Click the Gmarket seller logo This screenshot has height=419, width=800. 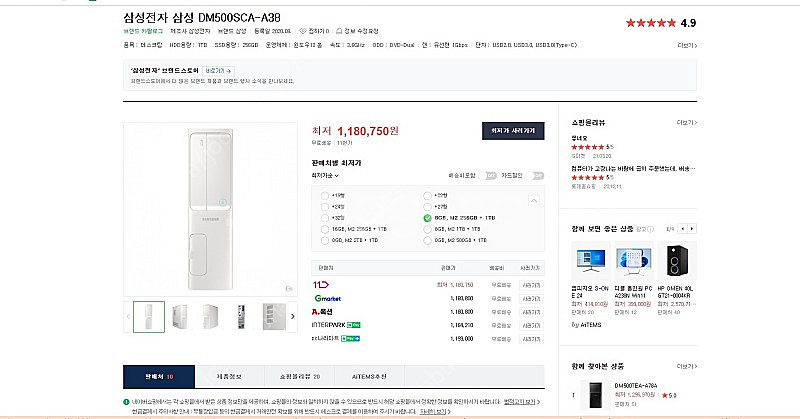[x=326, y=298]
